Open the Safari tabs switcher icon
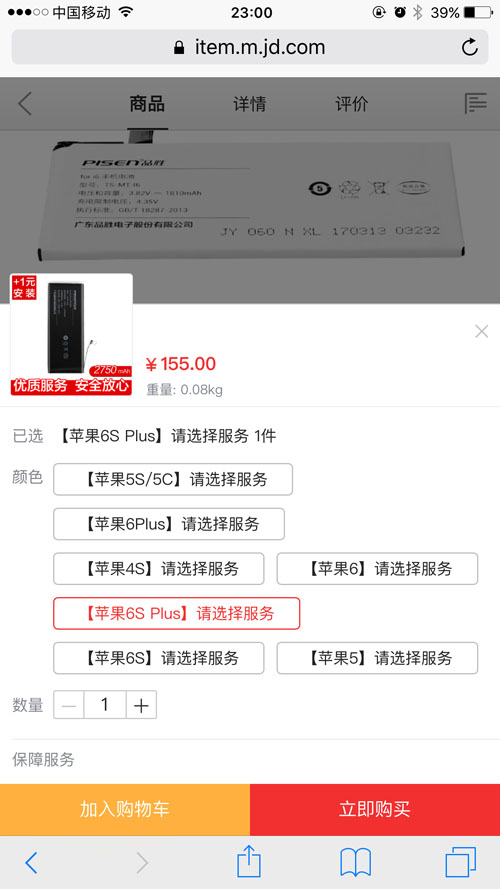 460,862
